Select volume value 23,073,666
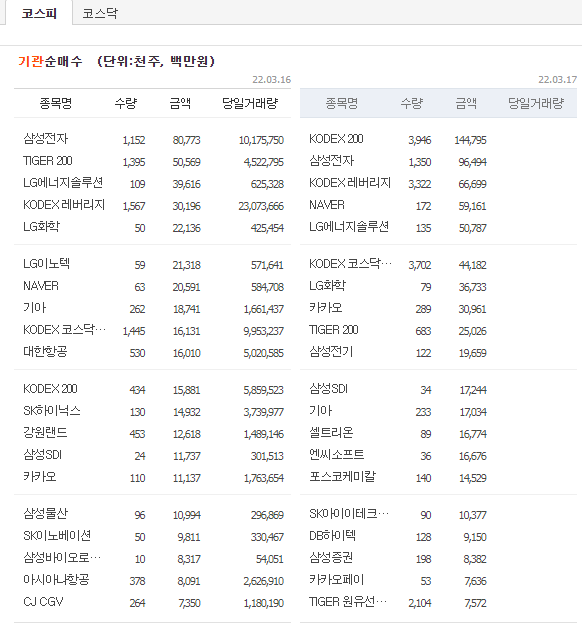The height and width of the screenshot is (631, 582). 261,206
